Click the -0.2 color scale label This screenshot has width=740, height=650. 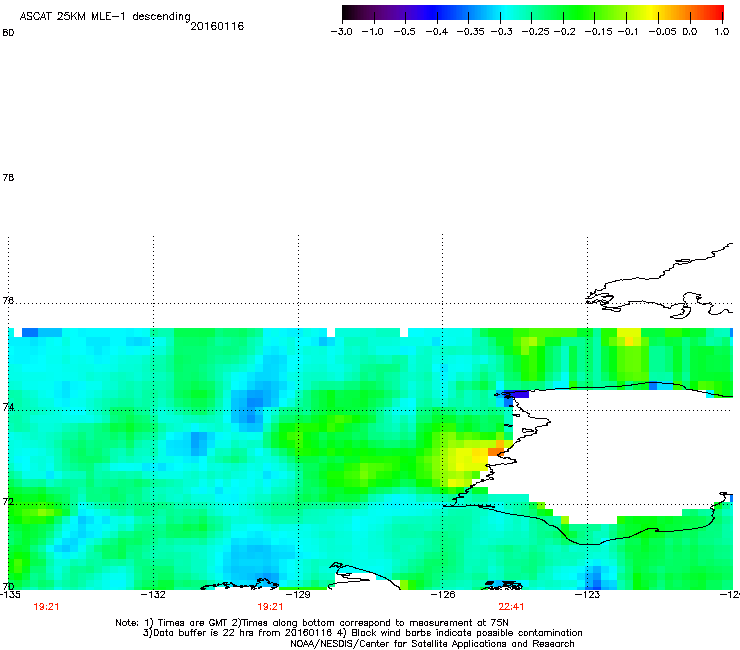click(x=564, y=32)
